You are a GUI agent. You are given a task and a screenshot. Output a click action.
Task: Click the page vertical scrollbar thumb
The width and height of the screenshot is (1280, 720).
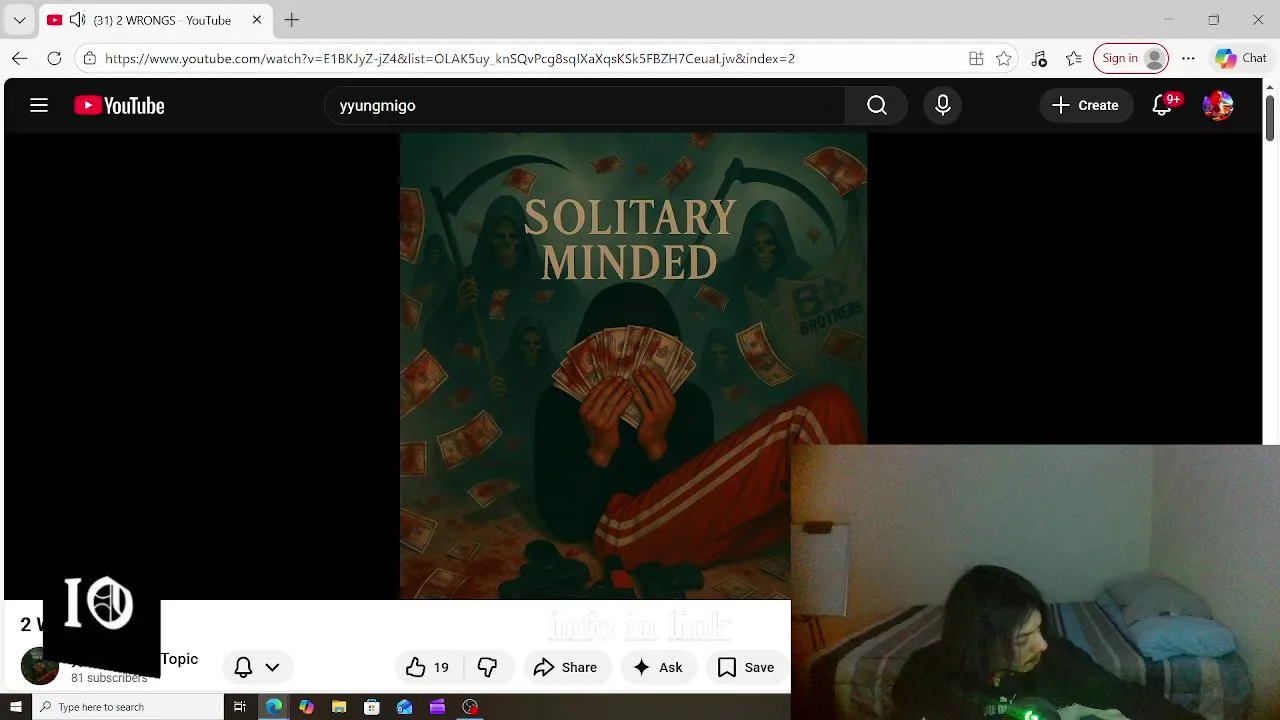click(1270, 118)
